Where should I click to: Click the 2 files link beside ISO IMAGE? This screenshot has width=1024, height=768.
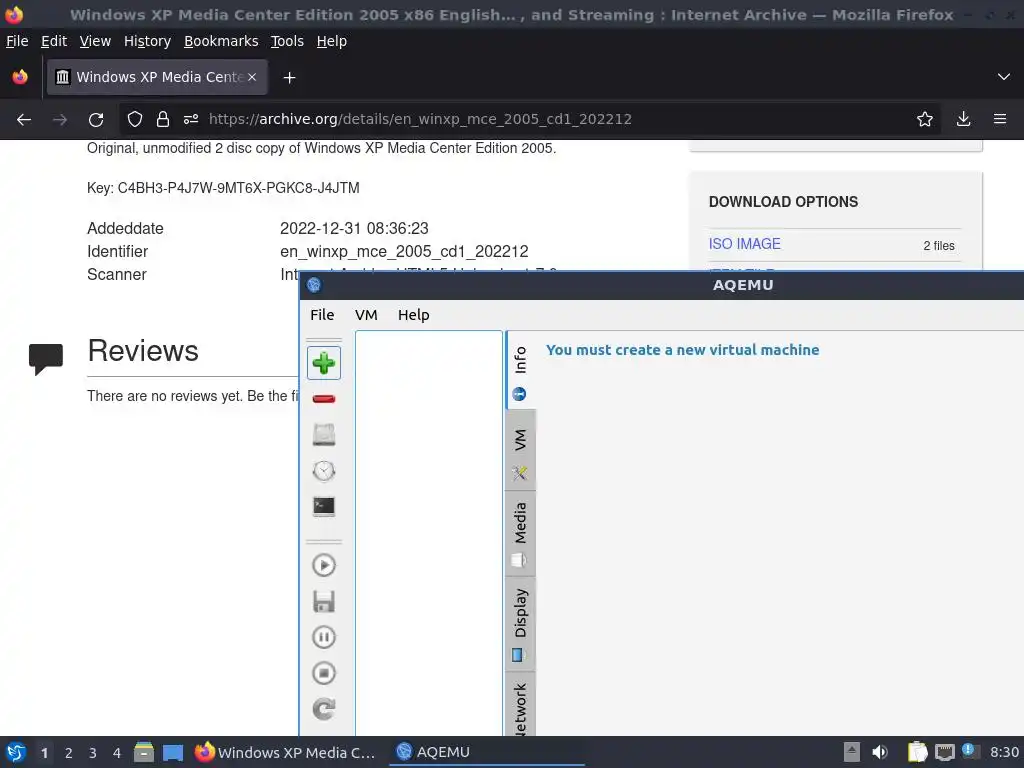coord(938,246)
